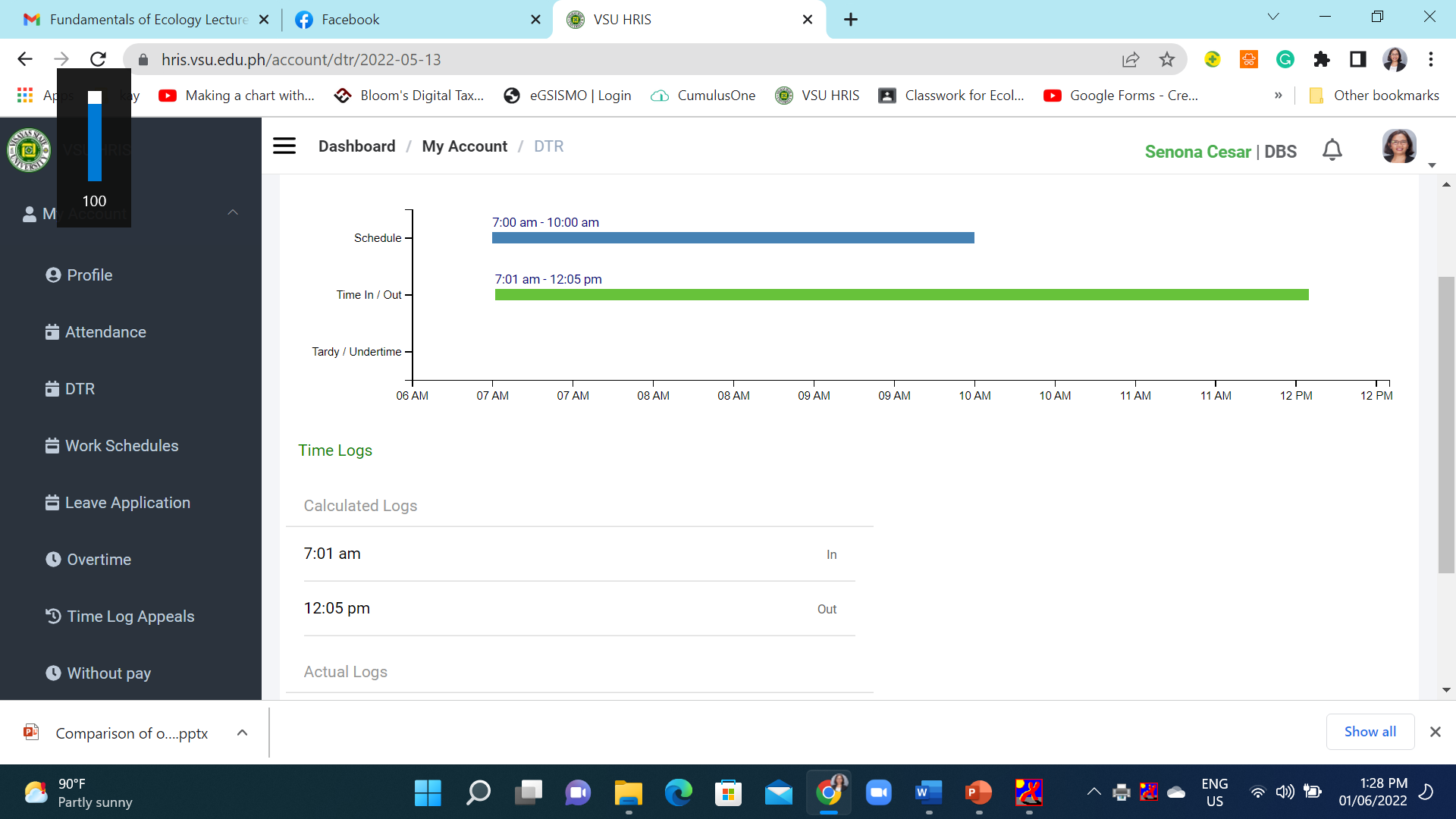Open the Overtime page
Image resolution: width=1456 pixels, height=819 pixels.
(x=99, y=560)
